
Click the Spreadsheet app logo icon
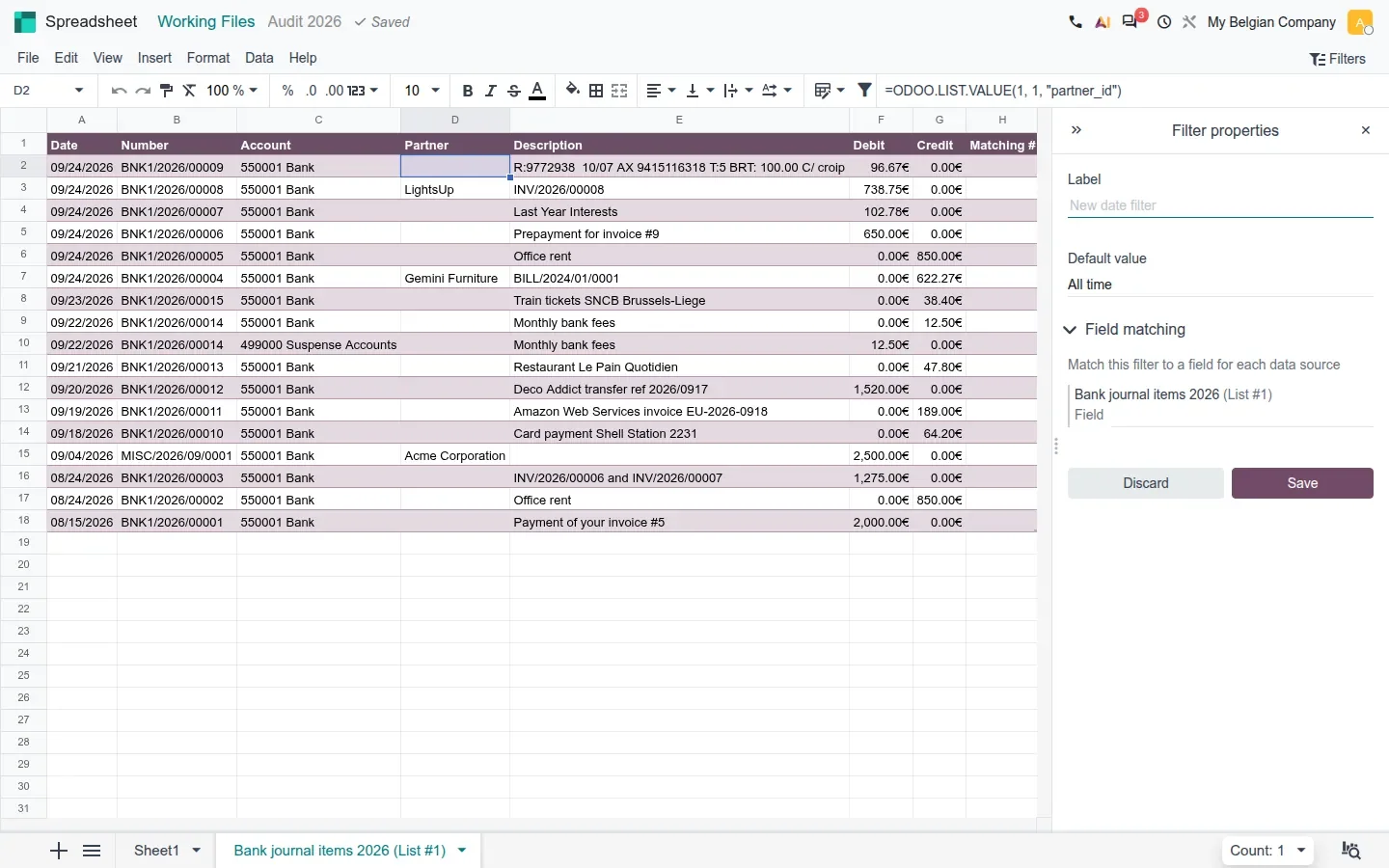pyautogui.click(x=25, y=21)
